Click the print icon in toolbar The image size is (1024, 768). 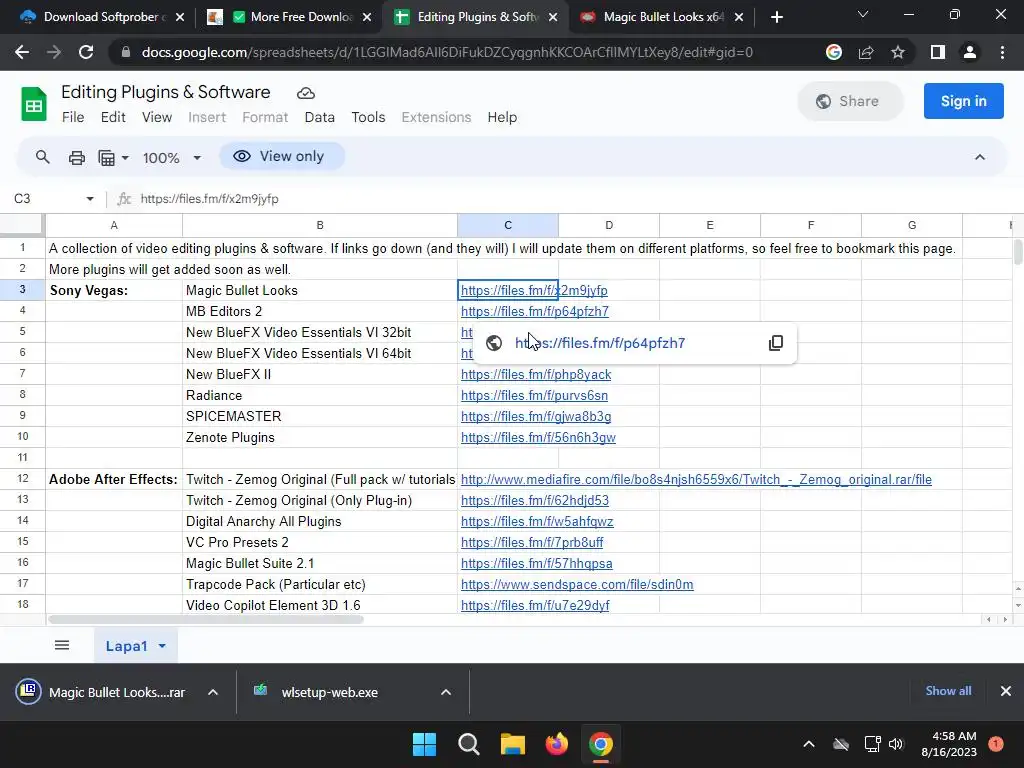coord(76,157)
